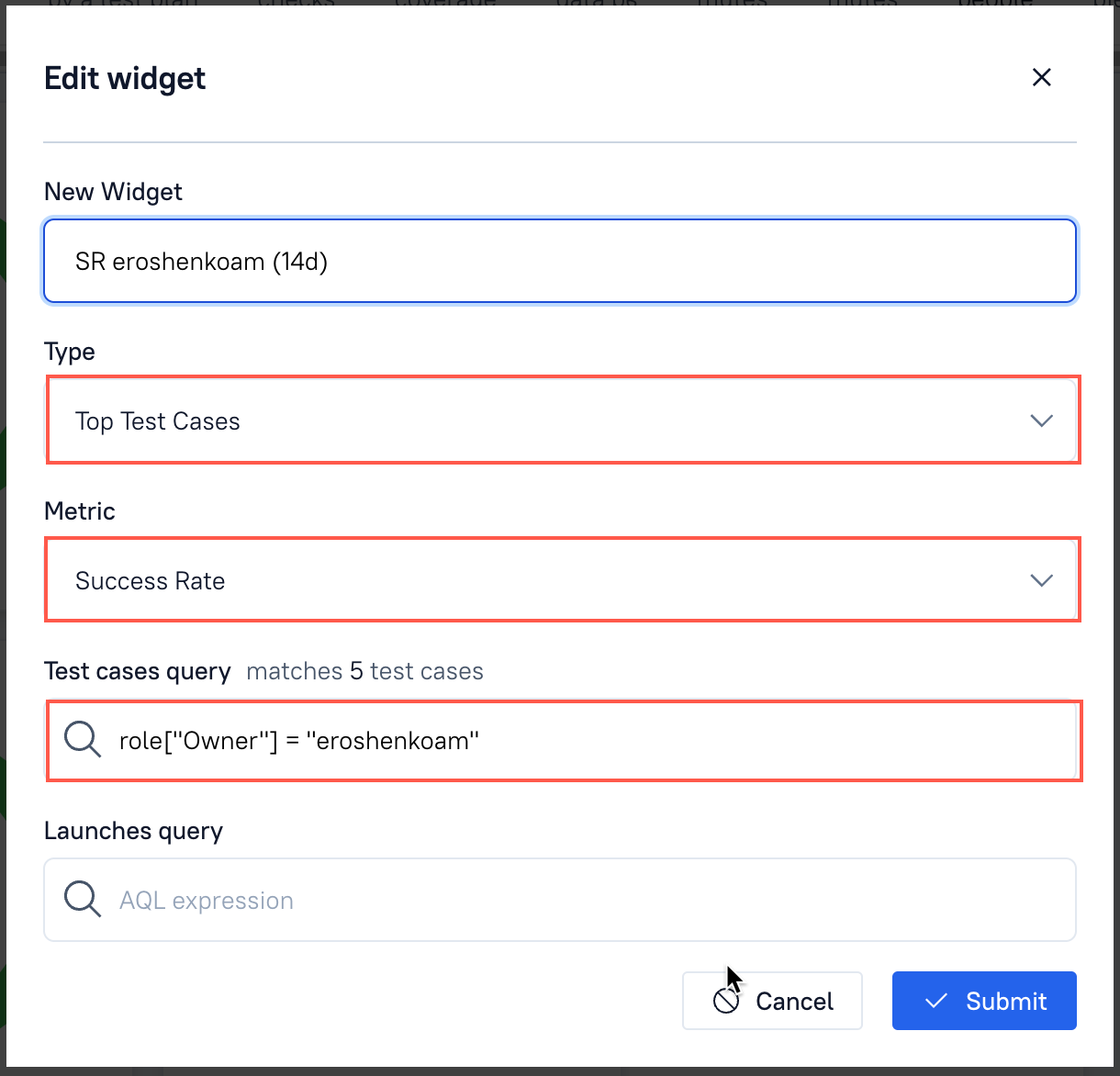Click the magnifier icon in Test cases query
Viewport: 1120px width, 1076px height.
(x=83, y=739)
